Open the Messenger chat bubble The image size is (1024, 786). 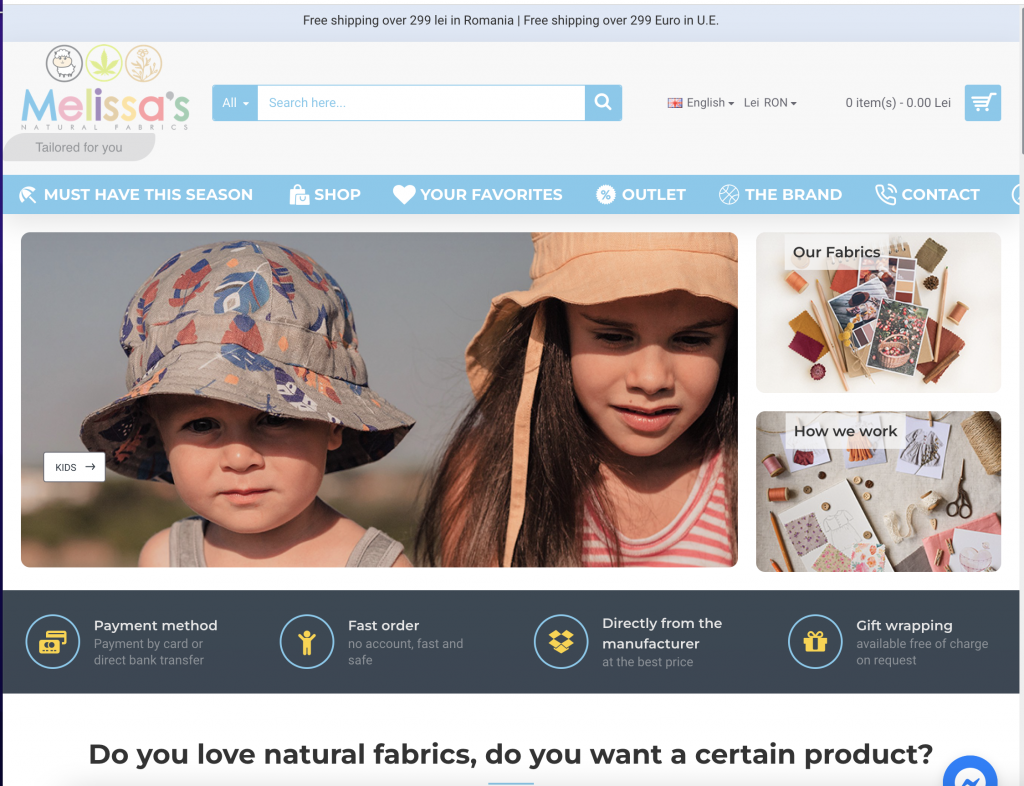coord(970,772)
